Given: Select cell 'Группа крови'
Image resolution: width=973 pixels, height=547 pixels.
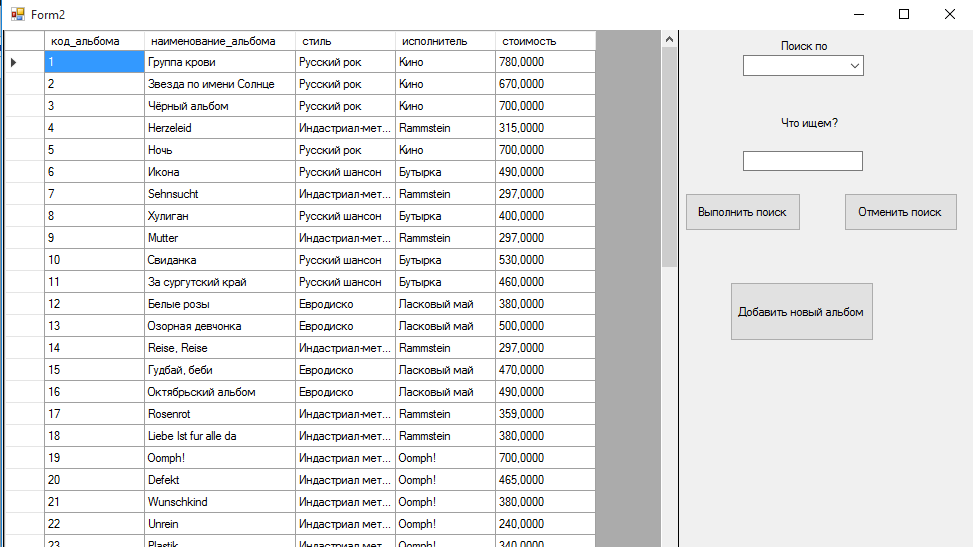Looking at the screenshot, I should (x=220, y=62).
